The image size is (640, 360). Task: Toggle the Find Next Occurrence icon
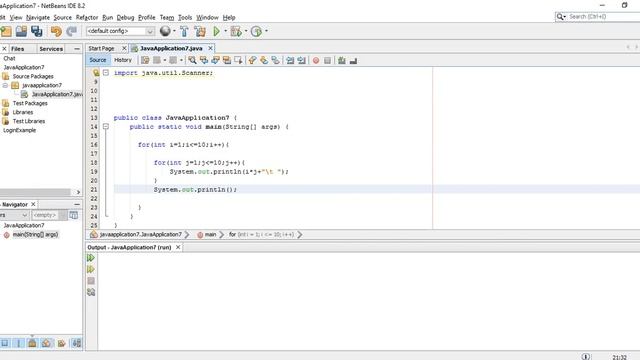(215, 60)
